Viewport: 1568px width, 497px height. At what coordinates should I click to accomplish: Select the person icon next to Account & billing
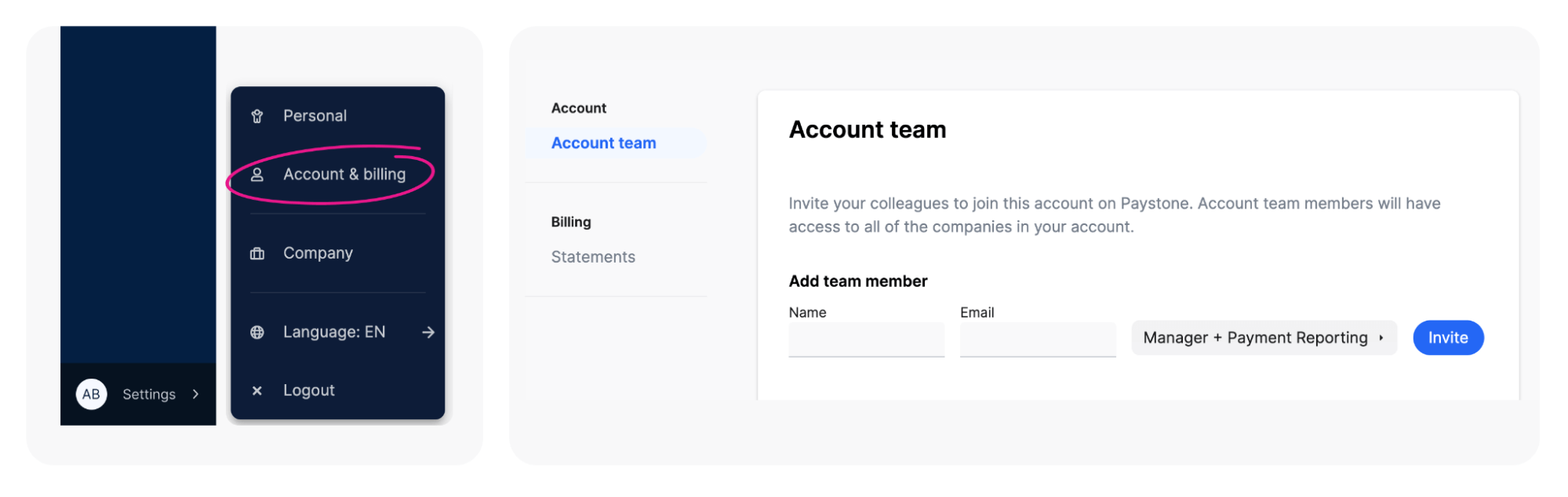(257, 174)
